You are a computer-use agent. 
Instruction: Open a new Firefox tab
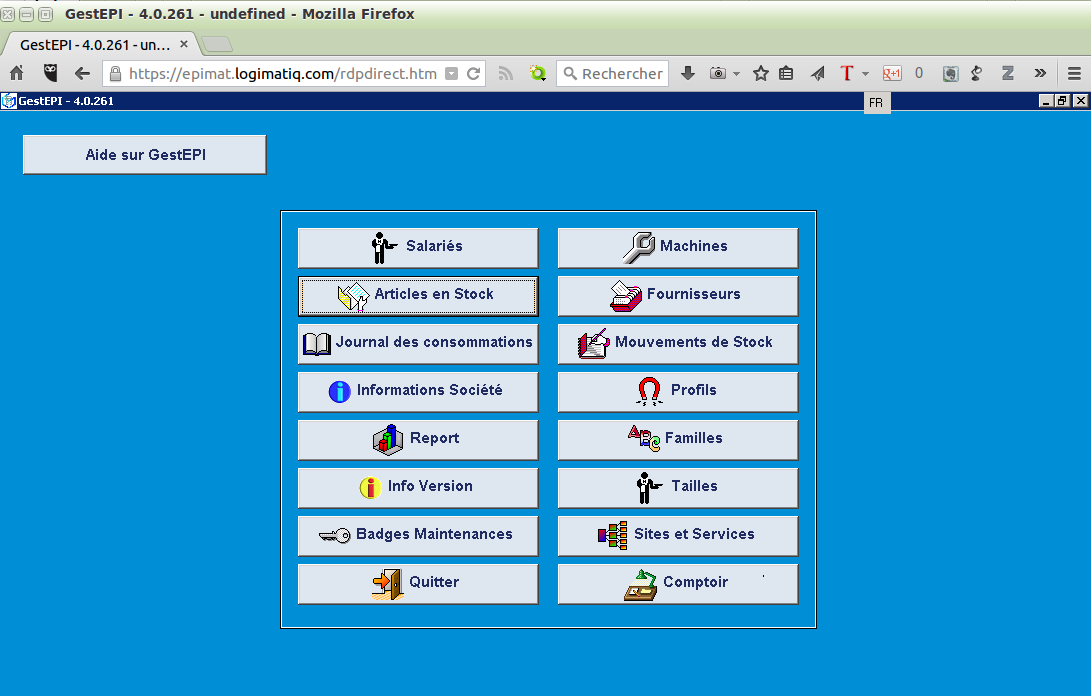pyautogui.click(x=217, y=44)
